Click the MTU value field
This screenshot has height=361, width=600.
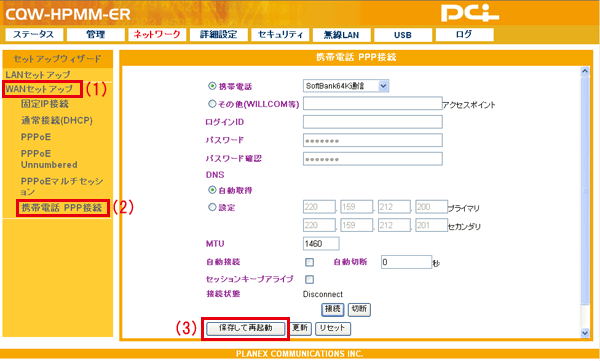321,243
